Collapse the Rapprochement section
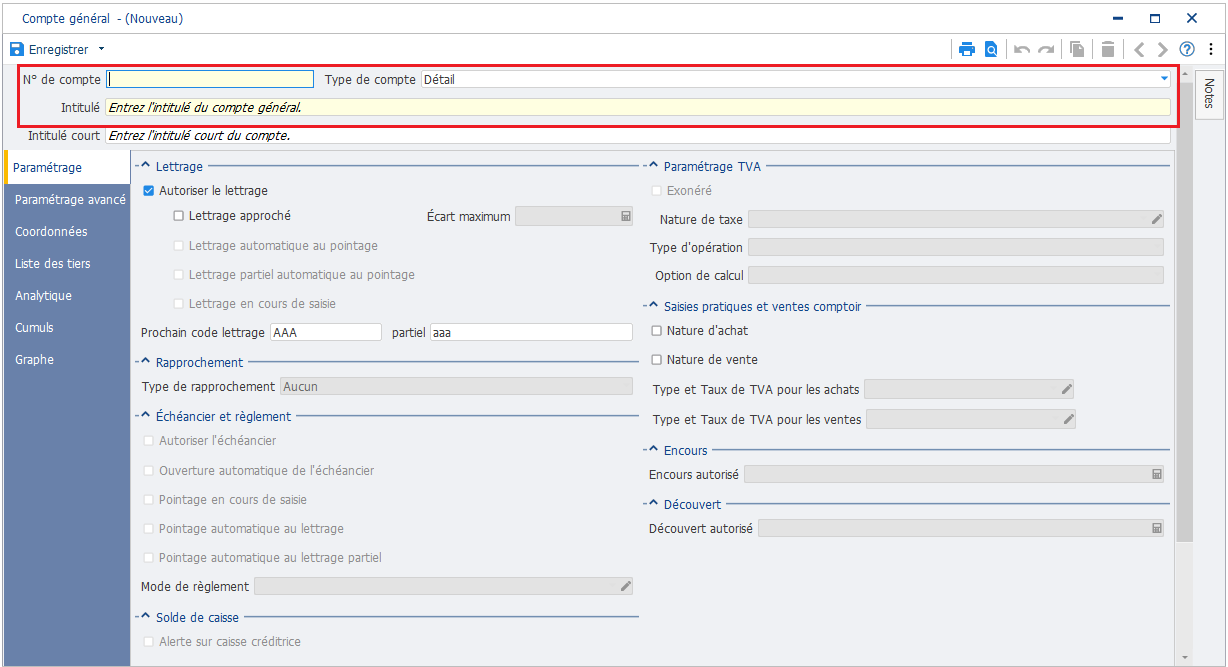1228x667 pixels. point(145,362)
